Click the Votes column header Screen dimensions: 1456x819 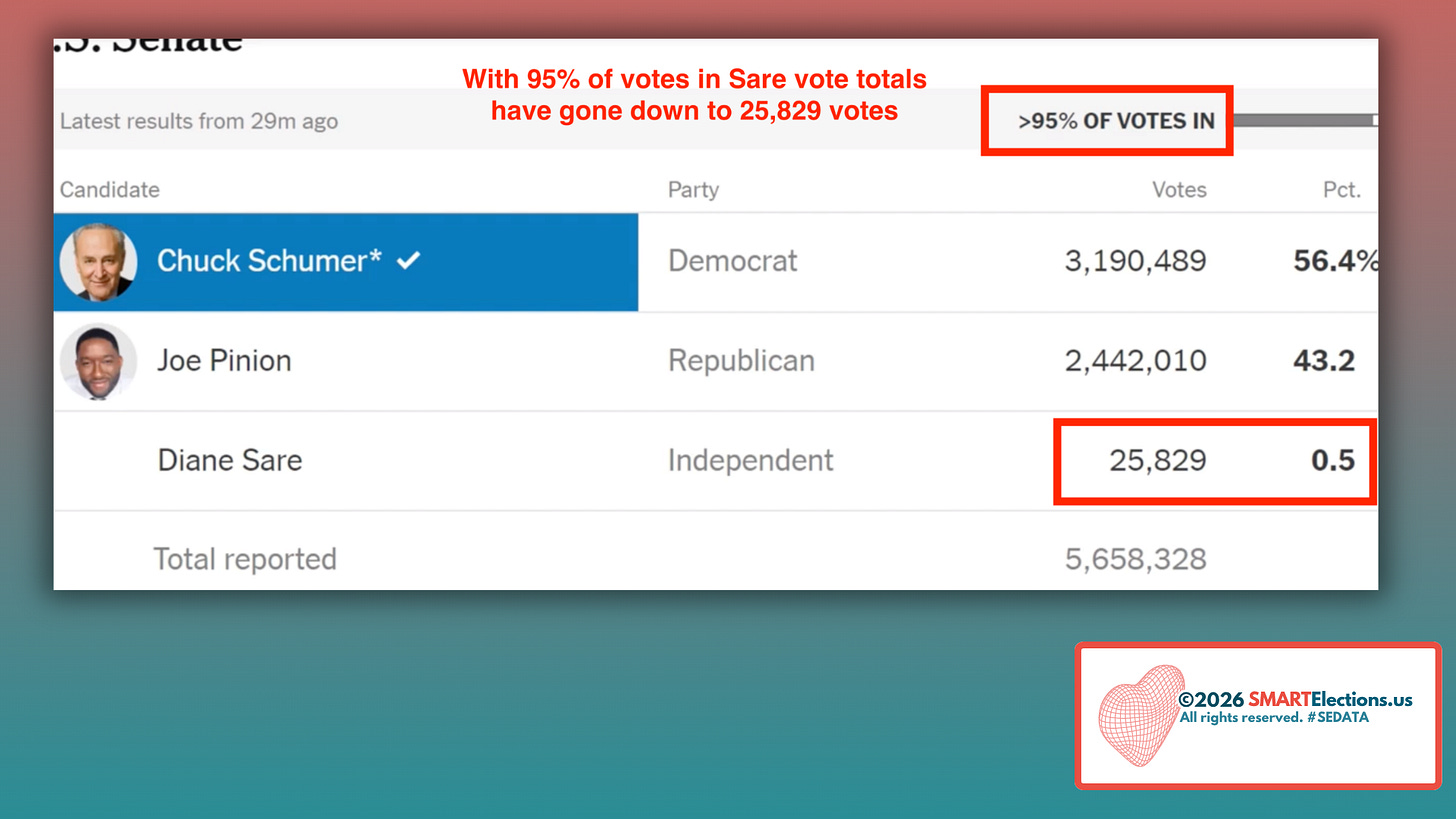[x=1179, y=190]
